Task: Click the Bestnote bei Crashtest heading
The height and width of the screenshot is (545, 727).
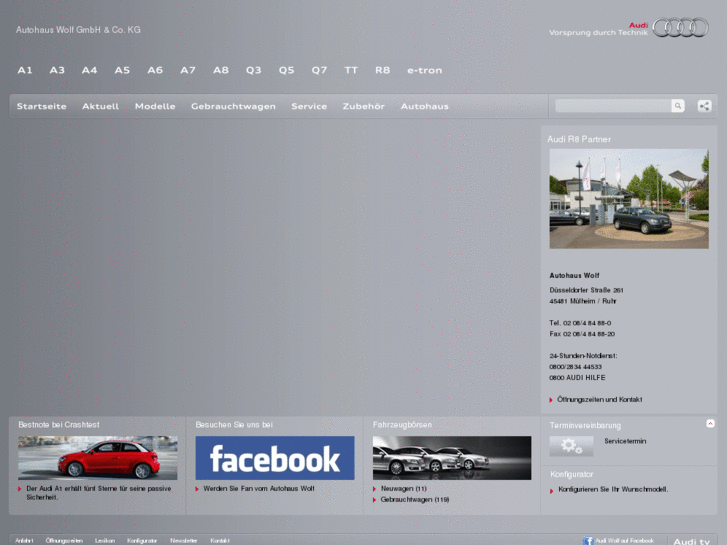Action: (x=59, y=425)
